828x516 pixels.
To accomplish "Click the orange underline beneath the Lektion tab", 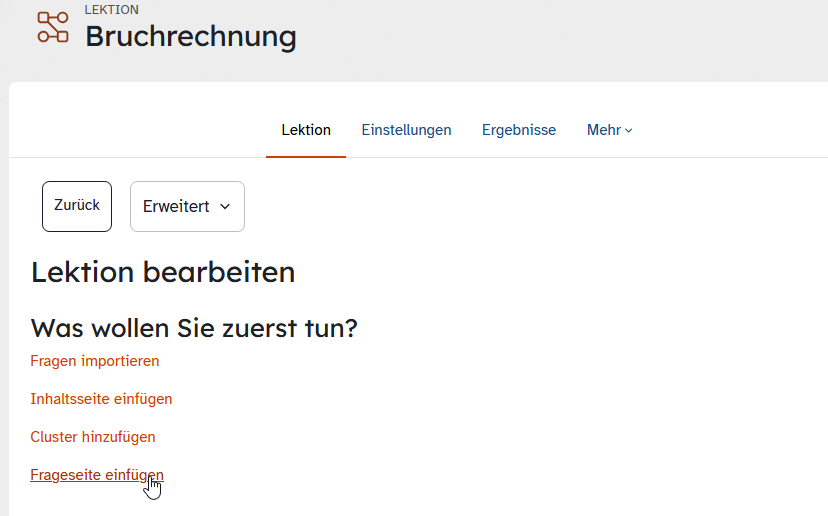I will pos(306,156).
